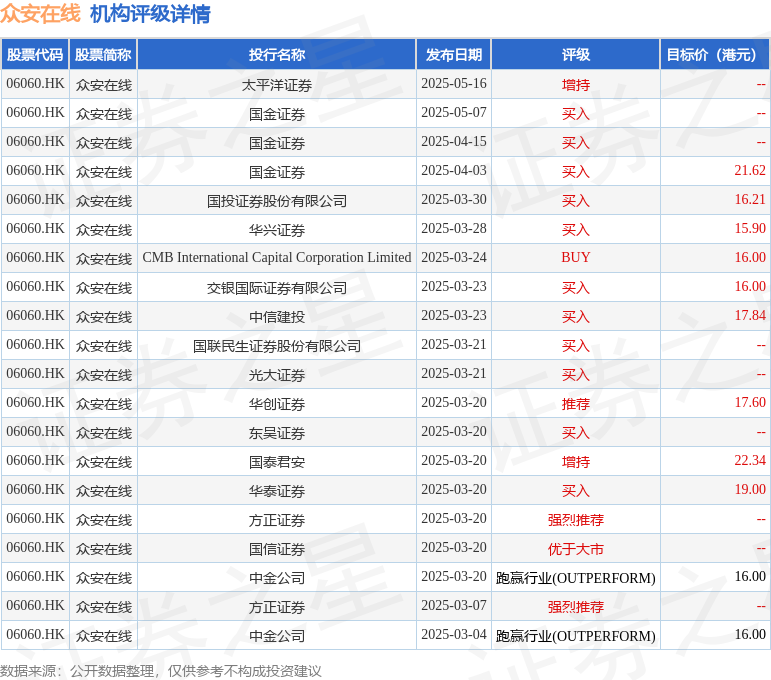Select the date 2025-03-28
Viewport: 771px width, 680px height.
click(x=454, y=229)
